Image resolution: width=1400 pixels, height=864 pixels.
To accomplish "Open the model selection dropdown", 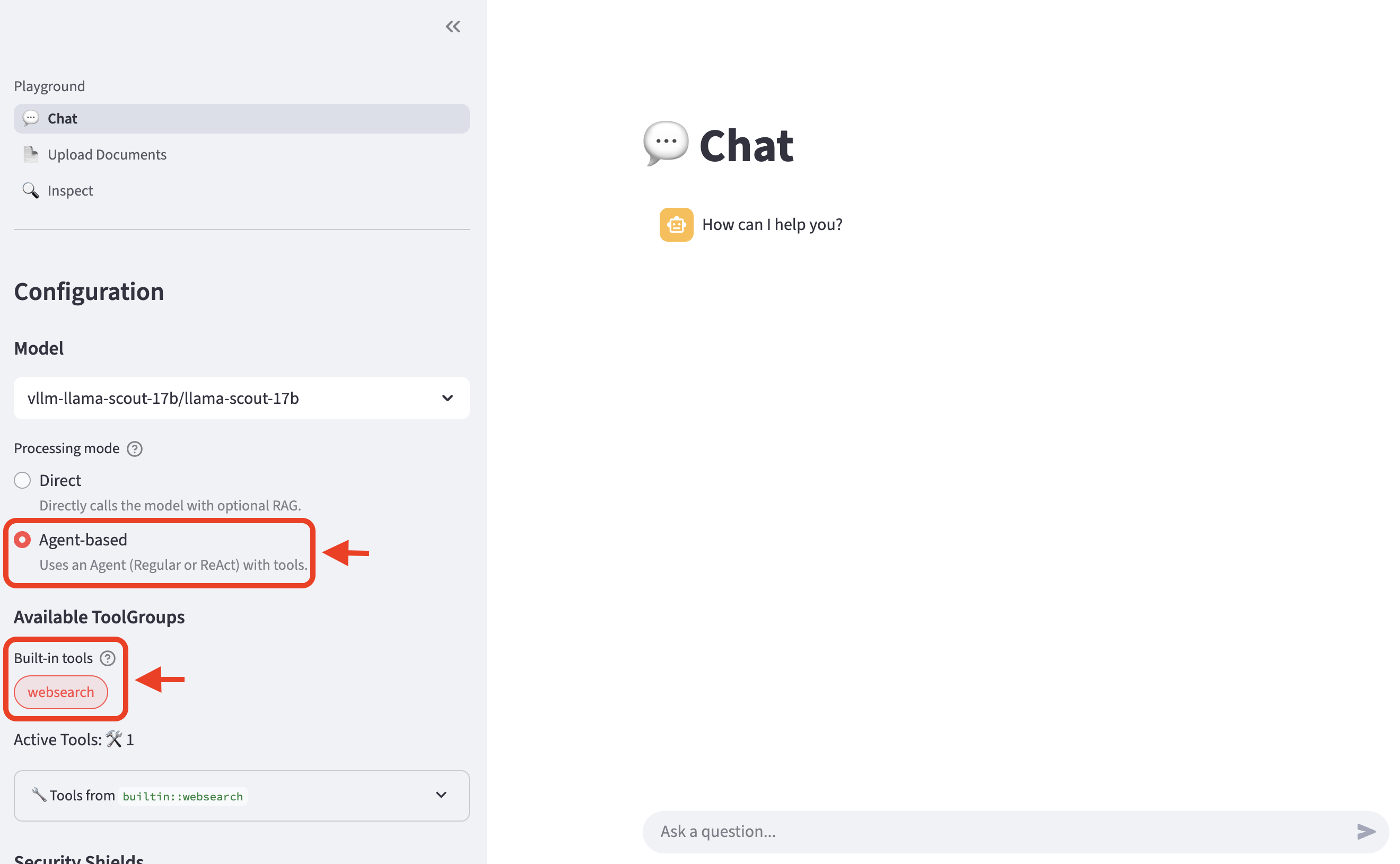I will coord(448,398).
